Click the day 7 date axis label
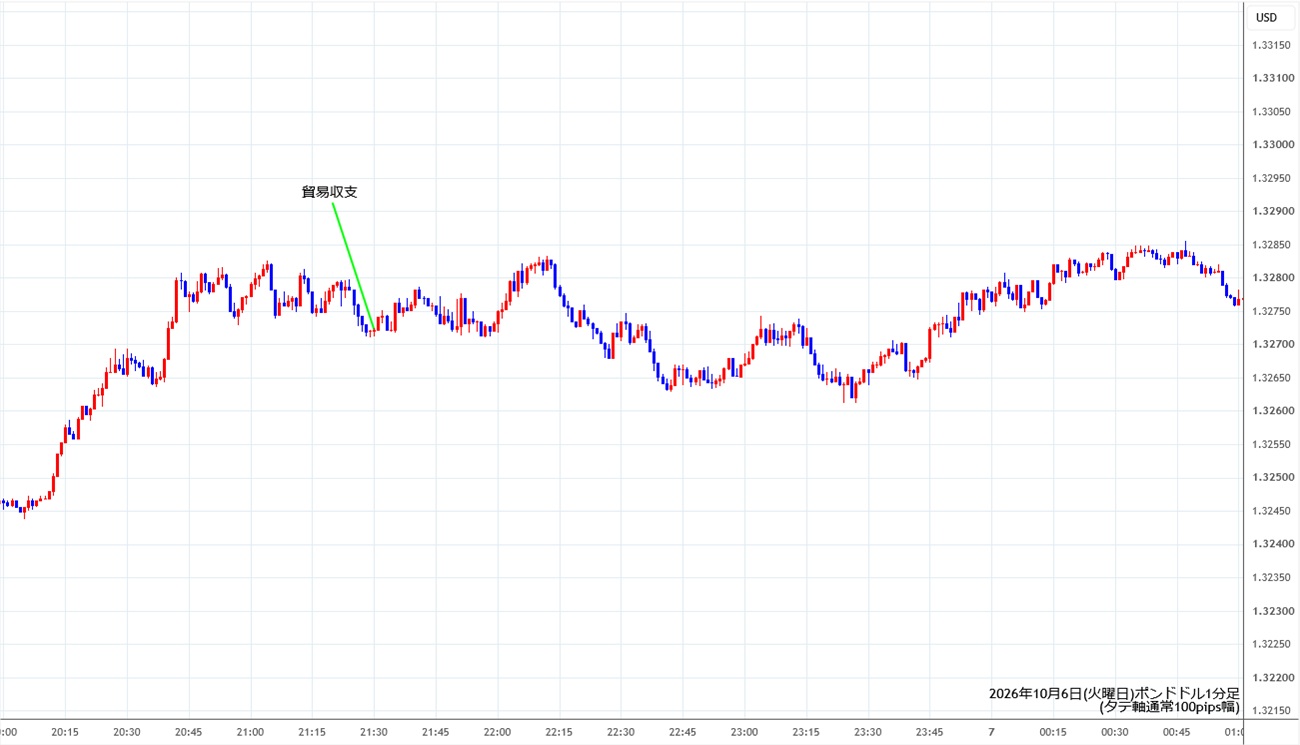The height and width of the screenshot is (745, 1300). pos(992,732)
